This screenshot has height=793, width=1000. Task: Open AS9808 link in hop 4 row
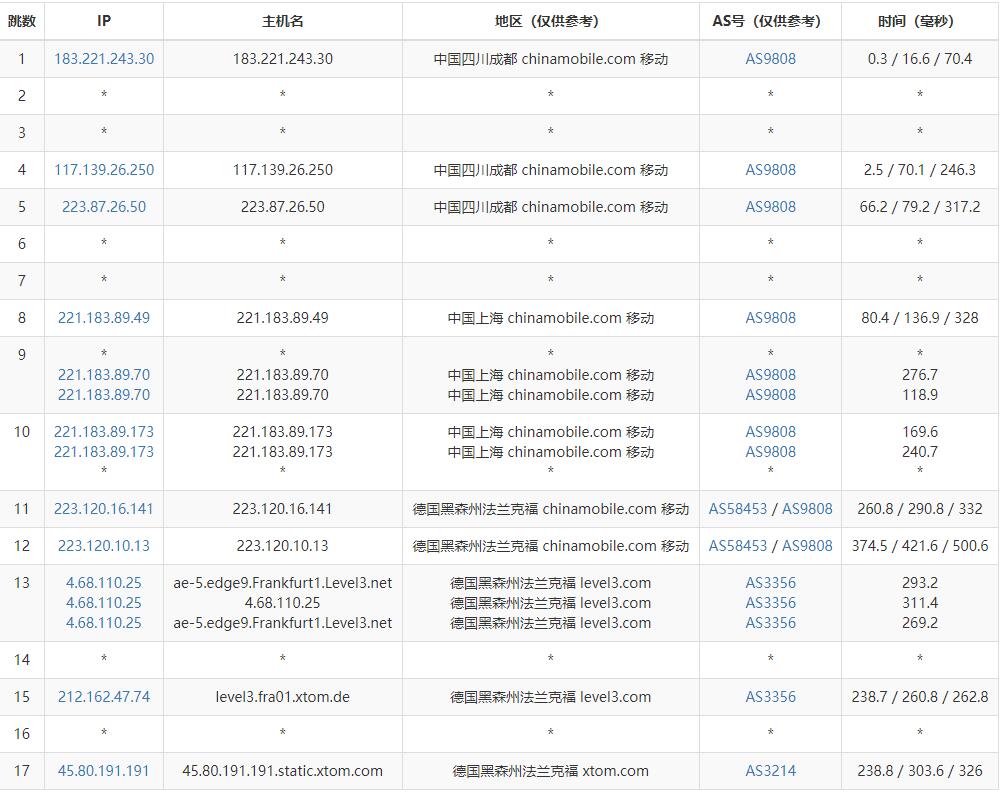(x=770, y=170)
